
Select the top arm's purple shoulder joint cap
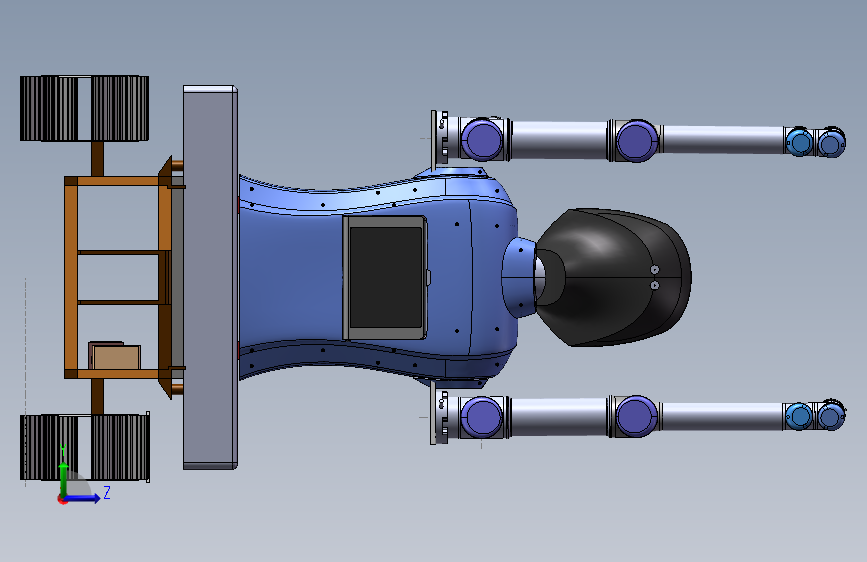(482, 140)
